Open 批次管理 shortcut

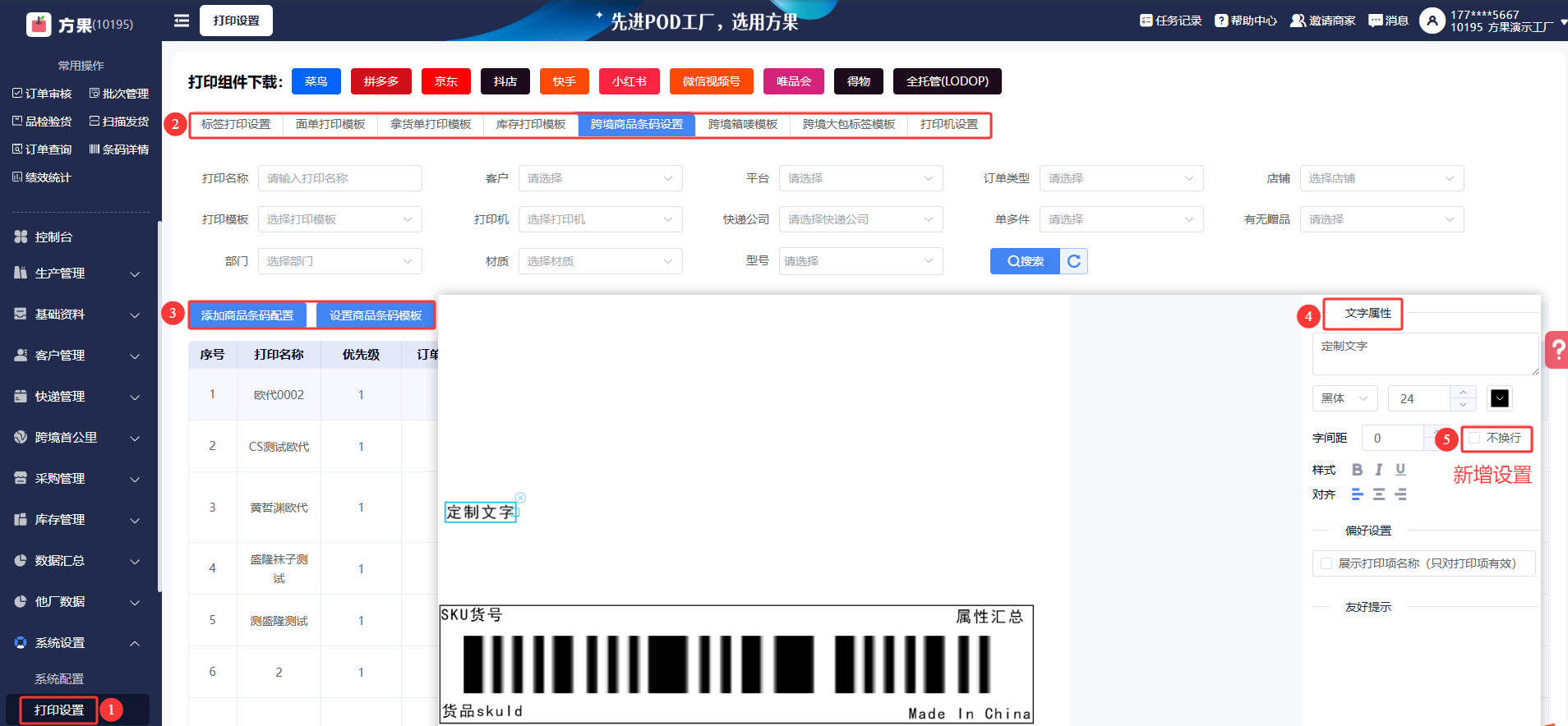119,94
